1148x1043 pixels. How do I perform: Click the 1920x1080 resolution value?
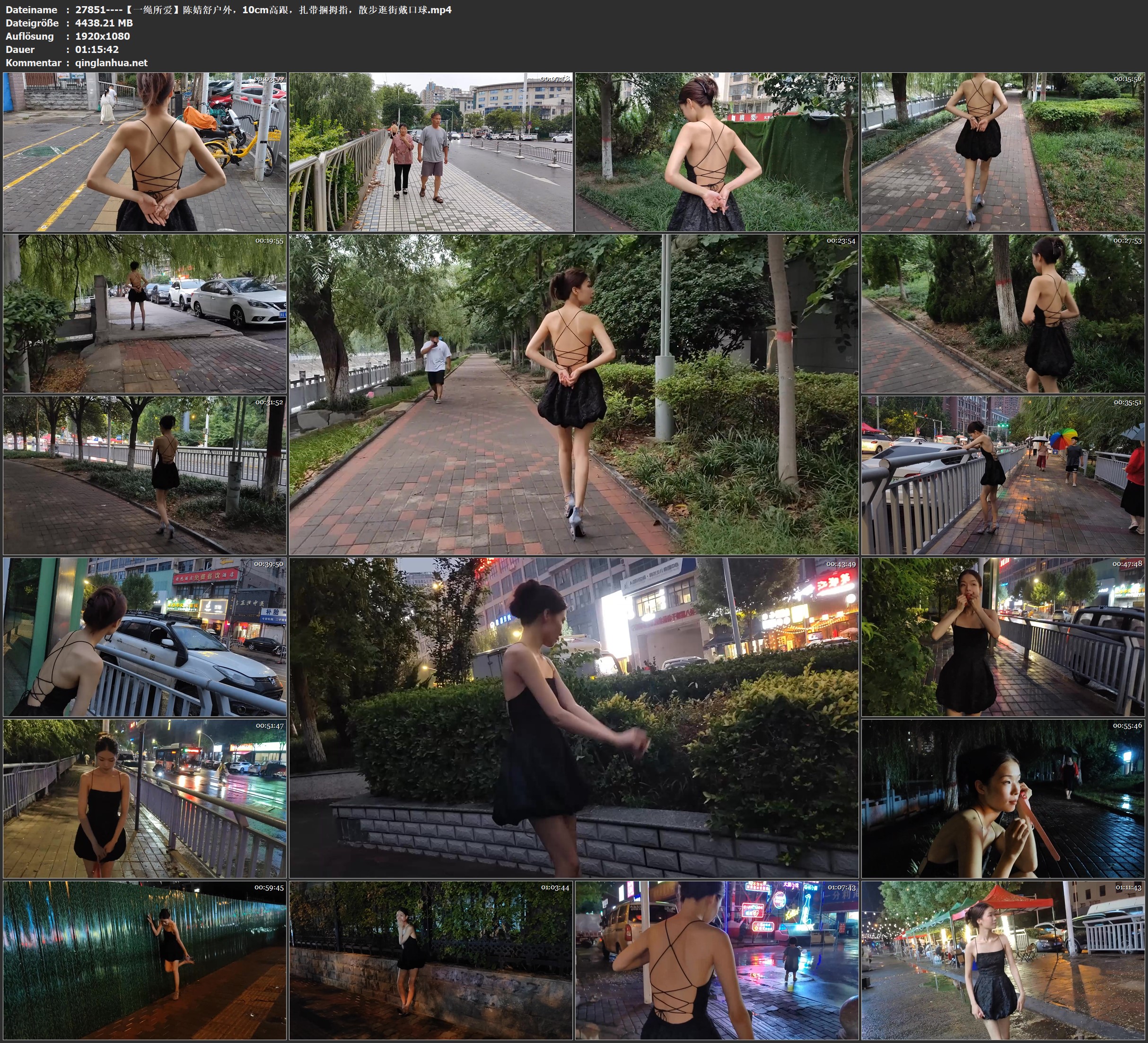[x=103, y=36]
